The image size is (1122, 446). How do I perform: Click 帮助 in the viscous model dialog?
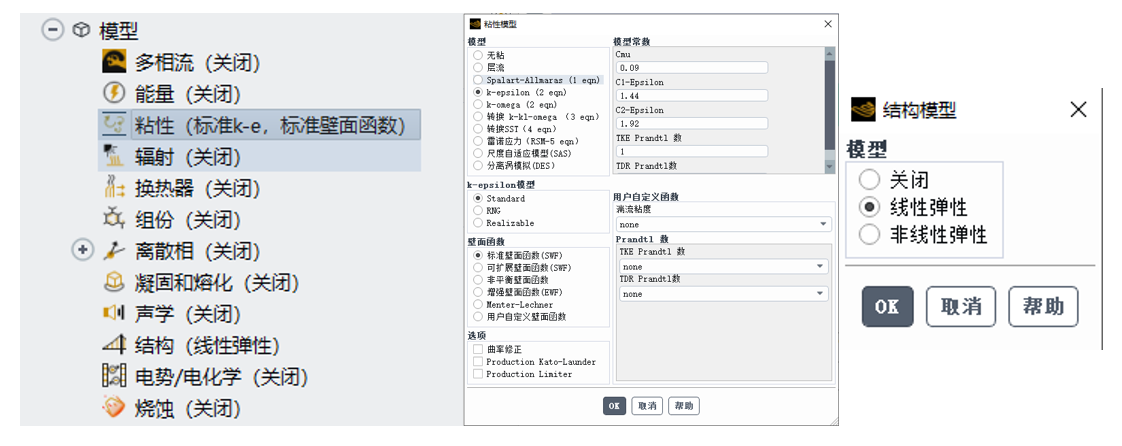tap(684, 406)
